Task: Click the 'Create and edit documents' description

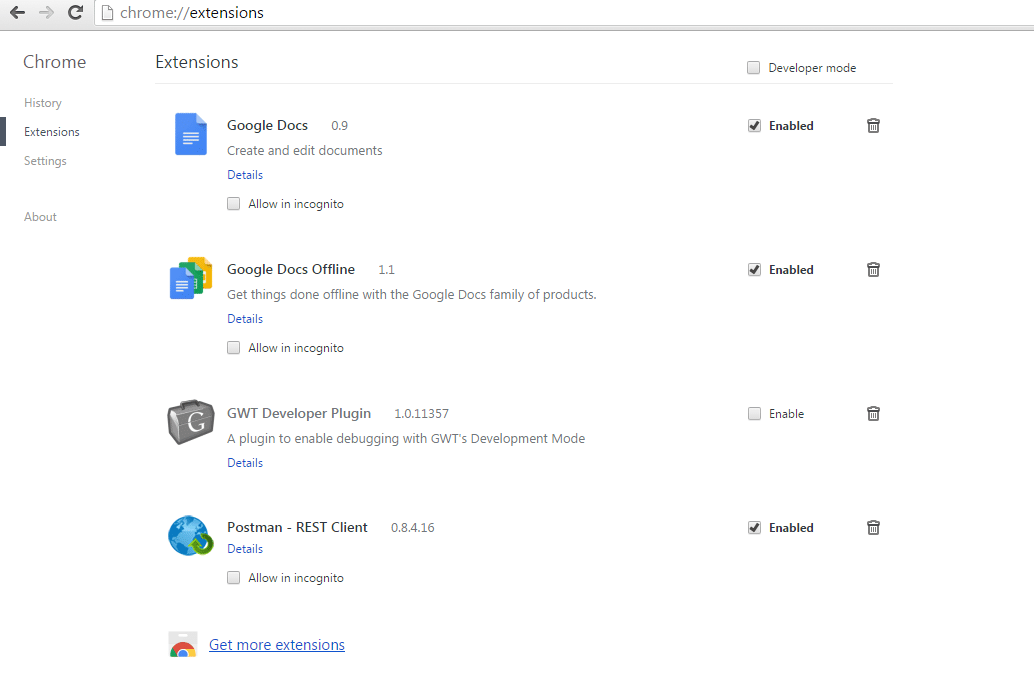Action: pos(305,150)
